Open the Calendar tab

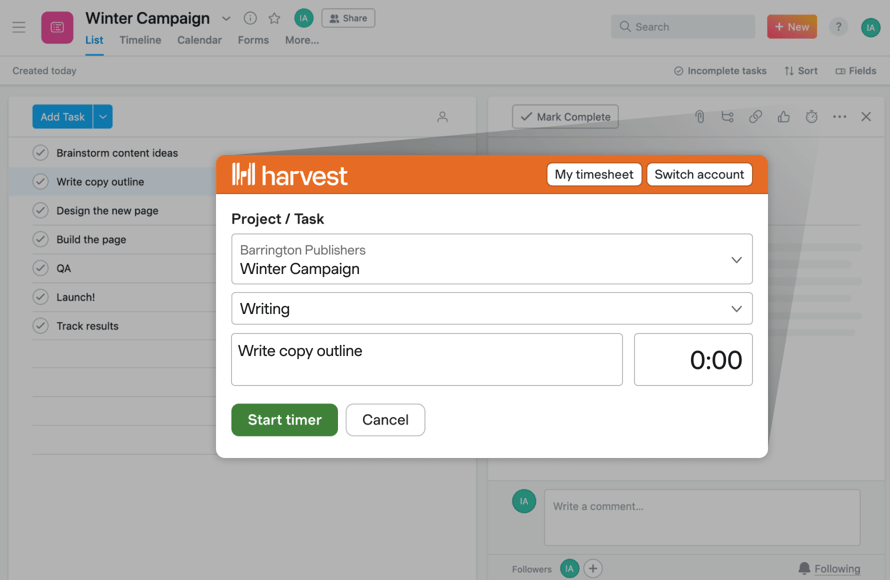[199, 40]
